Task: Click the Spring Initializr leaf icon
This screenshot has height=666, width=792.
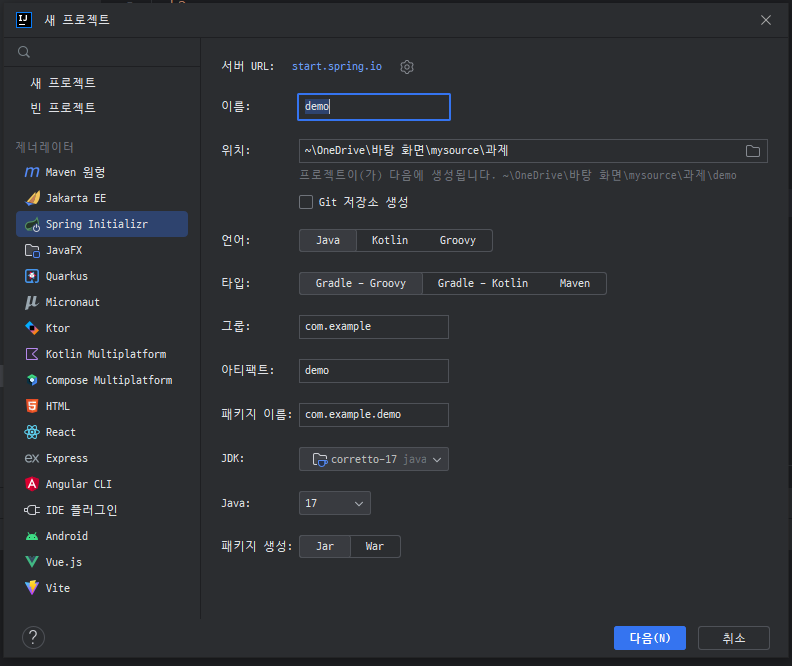Action: (x=32, y=224)
